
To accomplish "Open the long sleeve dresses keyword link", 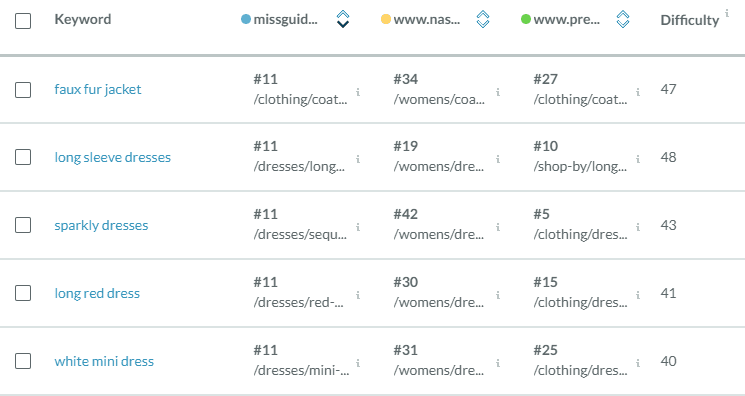I will tap(113, 157).
